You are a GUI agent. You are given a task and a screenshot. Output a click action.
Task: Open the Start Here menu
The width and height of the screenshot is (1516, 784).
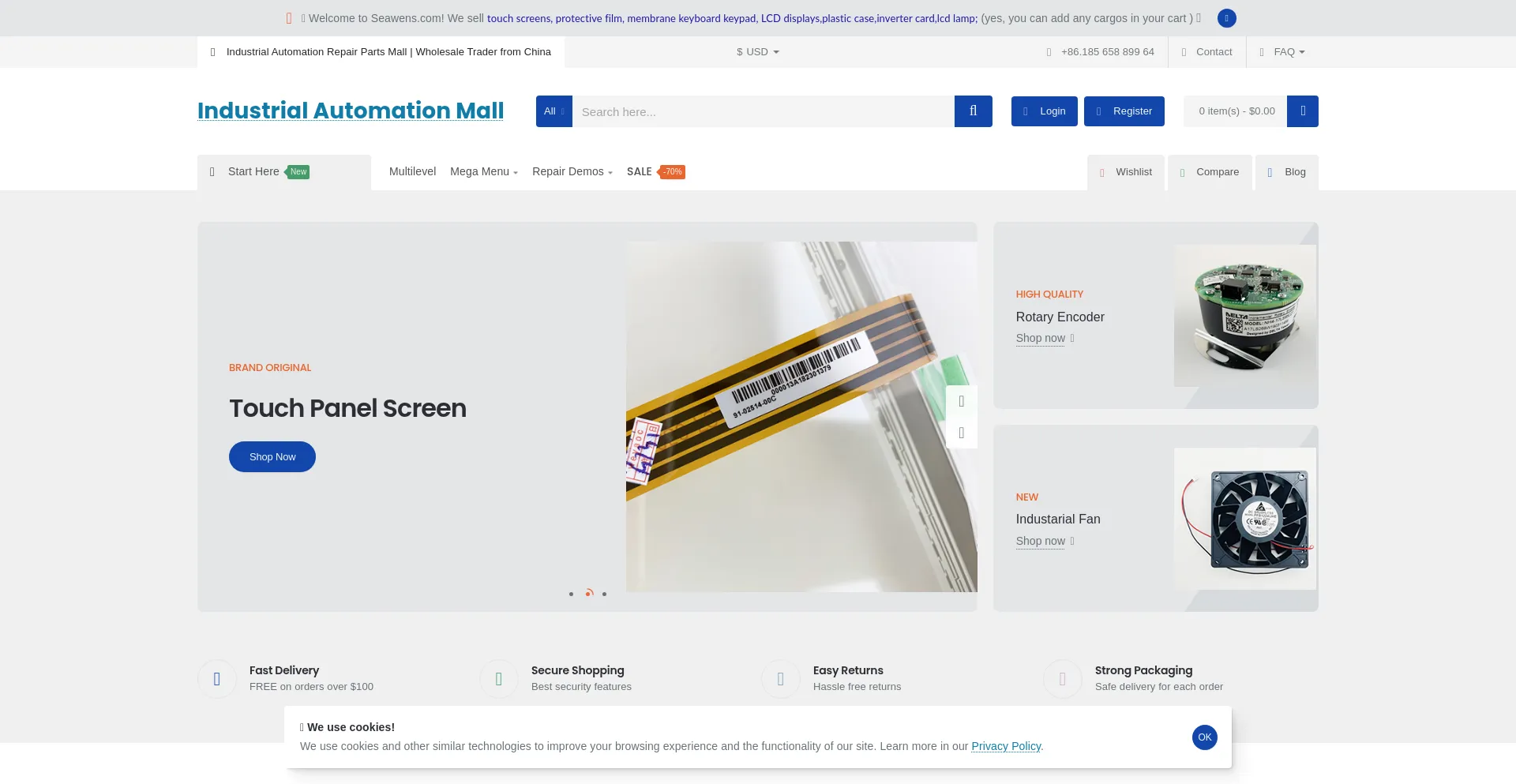pyautogui.click(x=284, y=172)
